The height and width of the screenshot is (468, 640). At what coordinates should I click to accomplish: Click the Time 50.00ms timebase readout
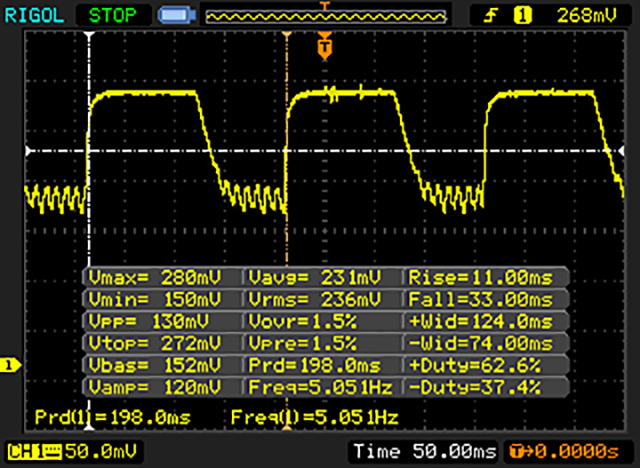pyautogui.click(x=424, y=451)
